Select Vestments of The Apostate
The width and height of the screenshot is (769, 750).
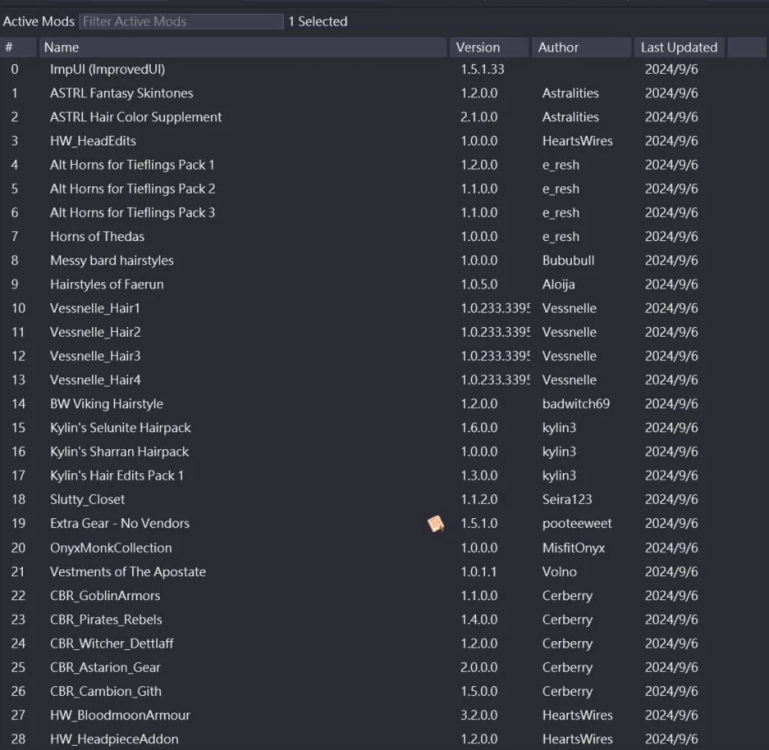[128, 572]
